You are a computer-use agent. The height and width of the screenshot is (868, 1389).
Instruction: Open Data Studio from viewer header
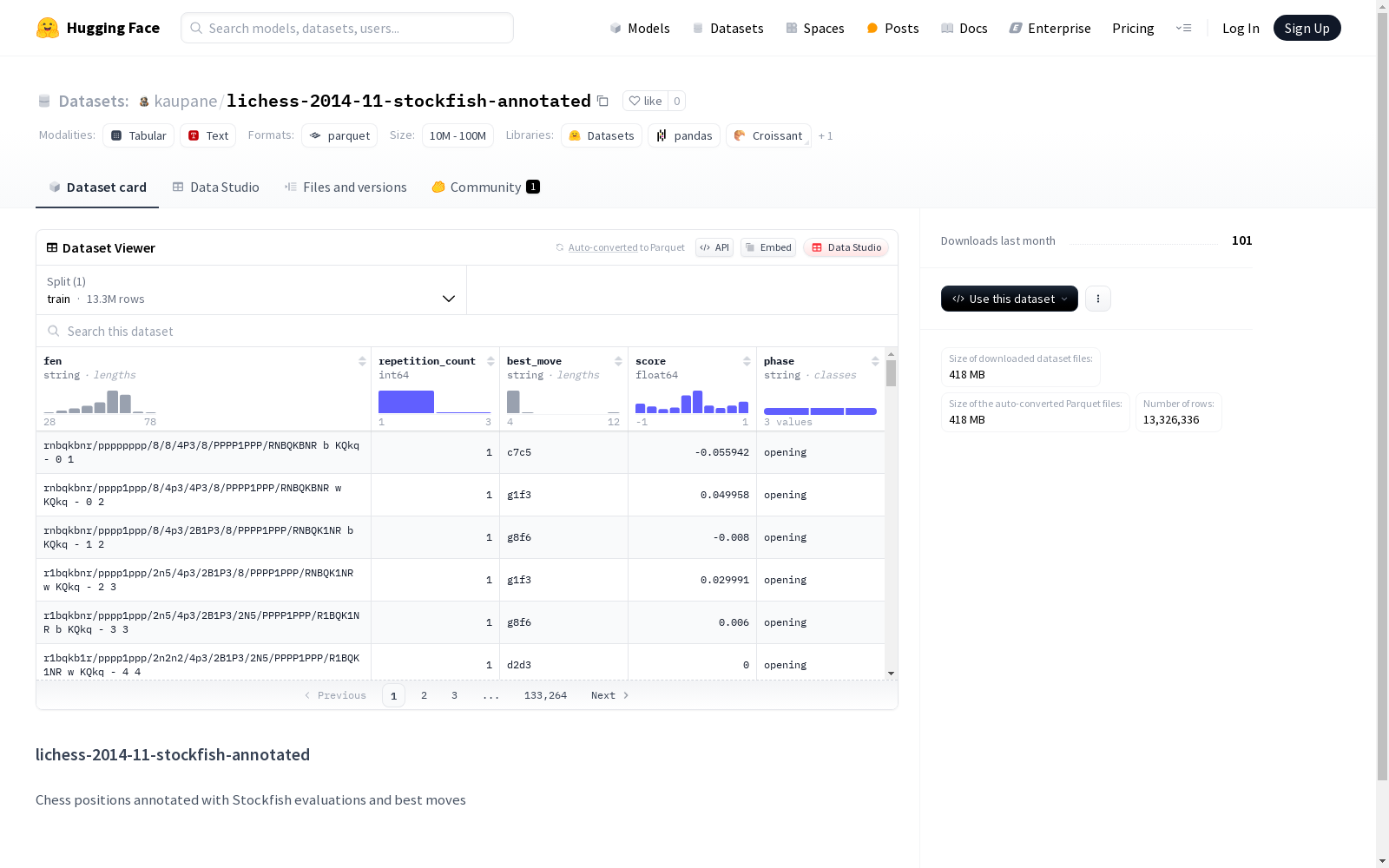pos(846,247)
